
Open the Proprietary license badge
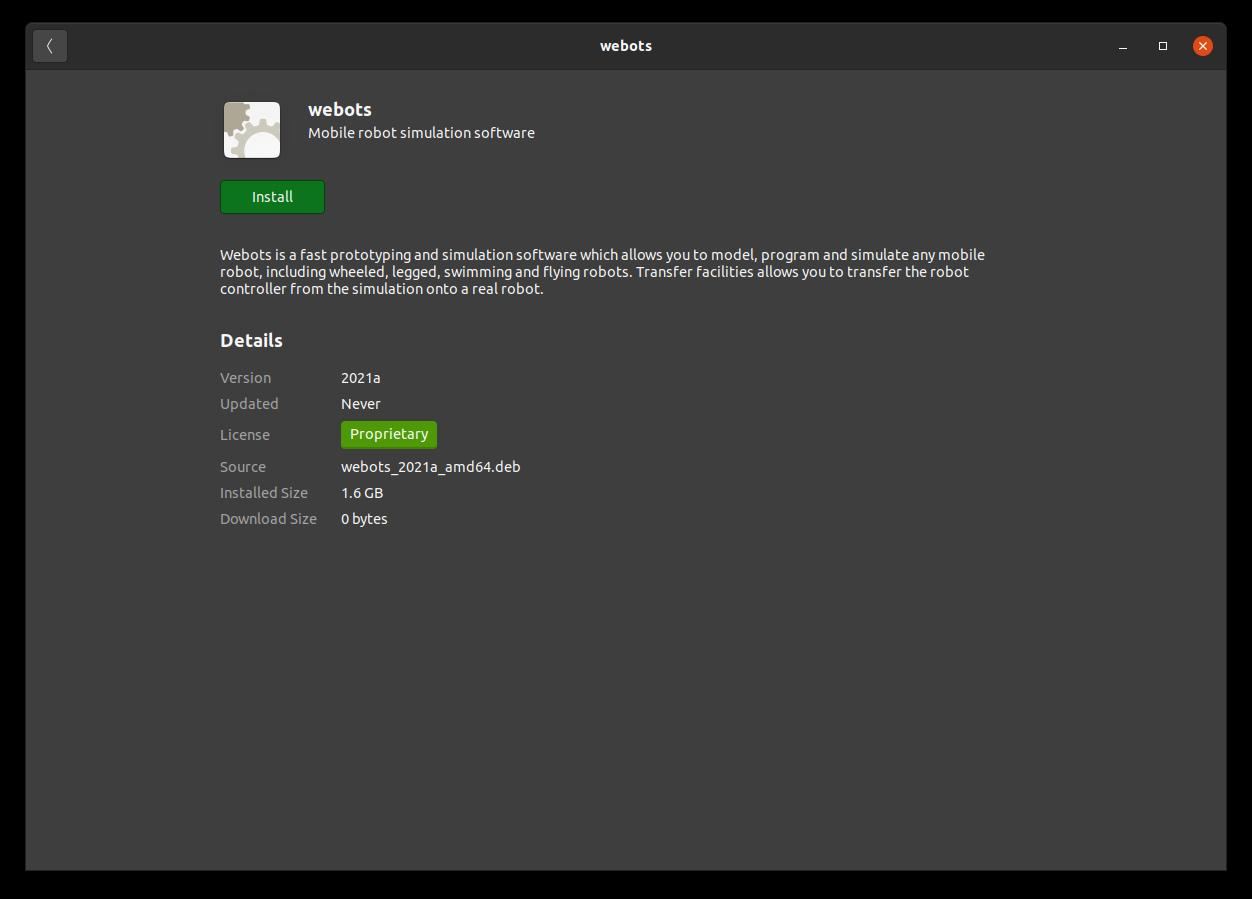(x=389, y=434)
